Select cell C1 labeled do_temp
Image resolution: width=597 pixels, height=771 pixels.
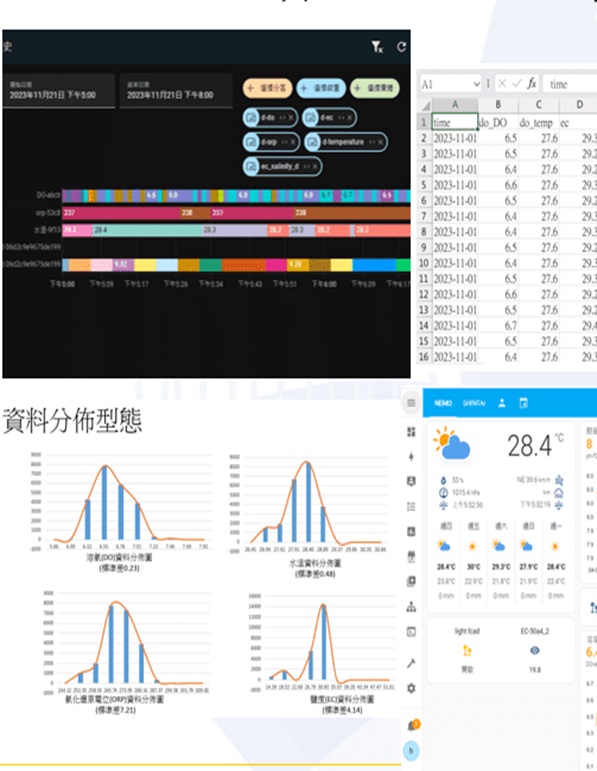538,122
